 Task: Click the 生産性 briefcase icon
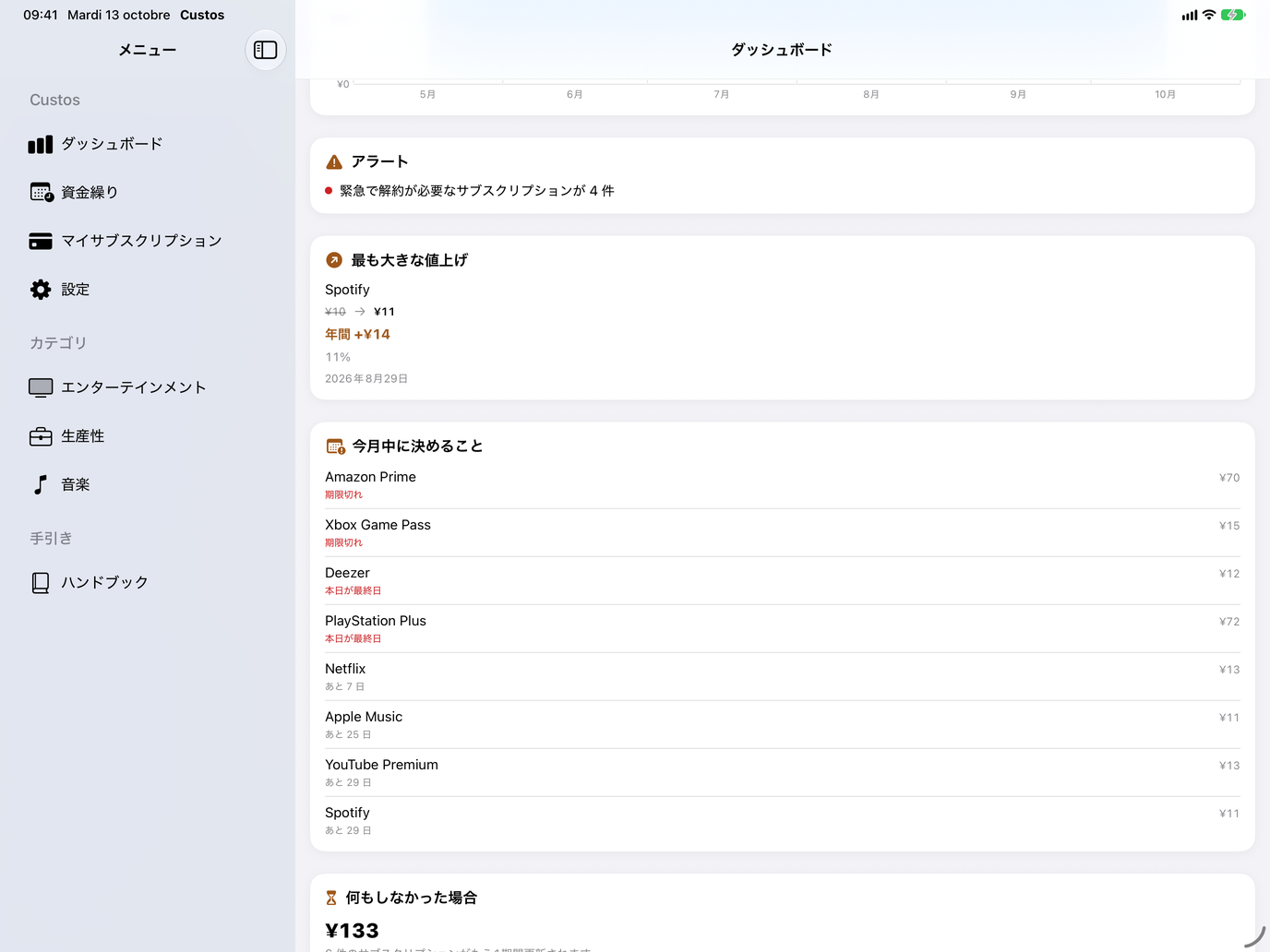click(x=41, y=436)
